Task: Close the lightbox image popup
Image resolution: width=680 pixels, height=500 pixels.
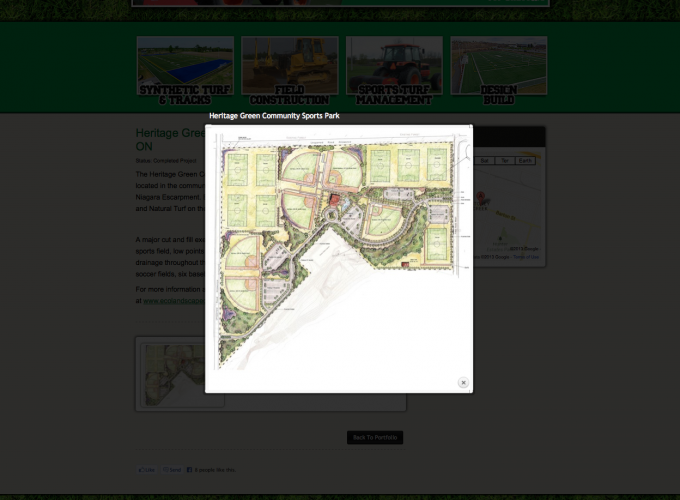Action: pos(463,383)
